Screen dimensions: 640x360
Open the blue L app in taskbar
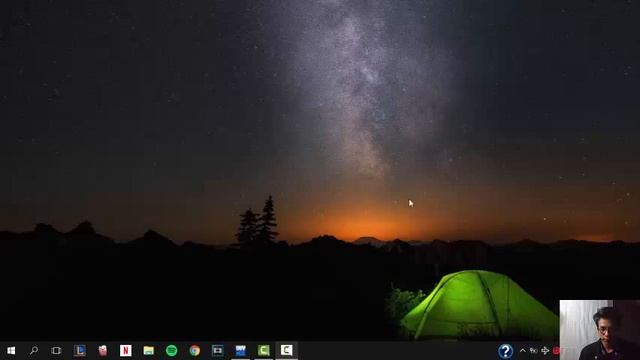(80, 350)
